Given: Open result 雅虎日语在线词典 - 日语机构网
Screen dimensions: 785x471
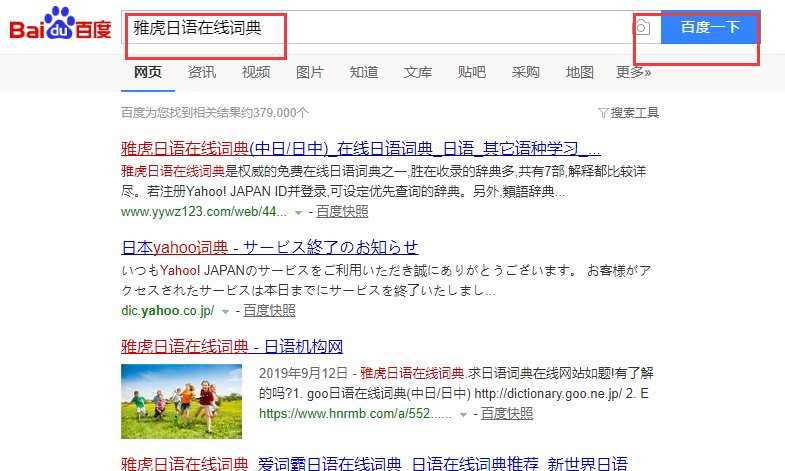Looking at the screenshot, I should [x=232, y=346].
